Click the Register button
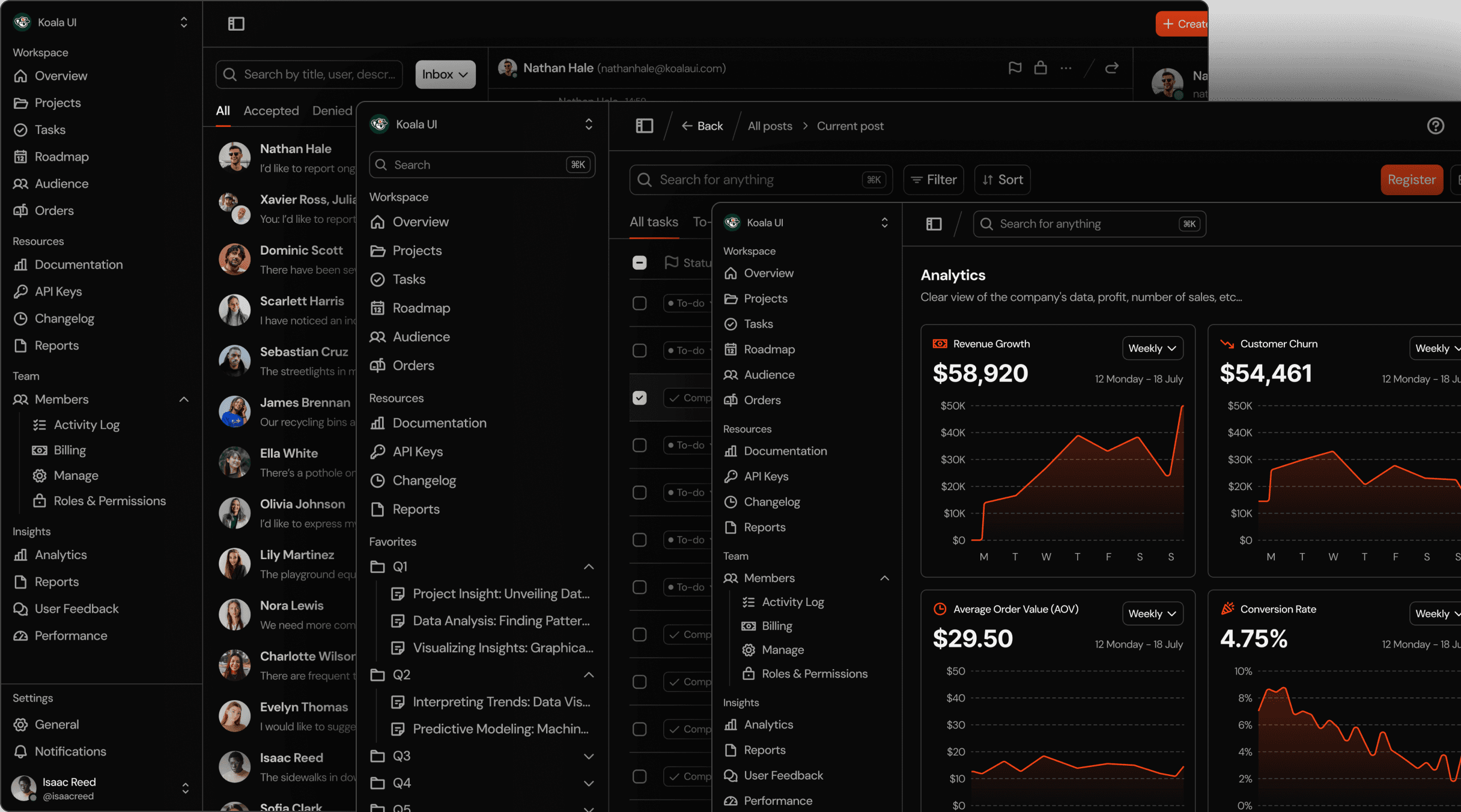 [x=1412, y=180]
